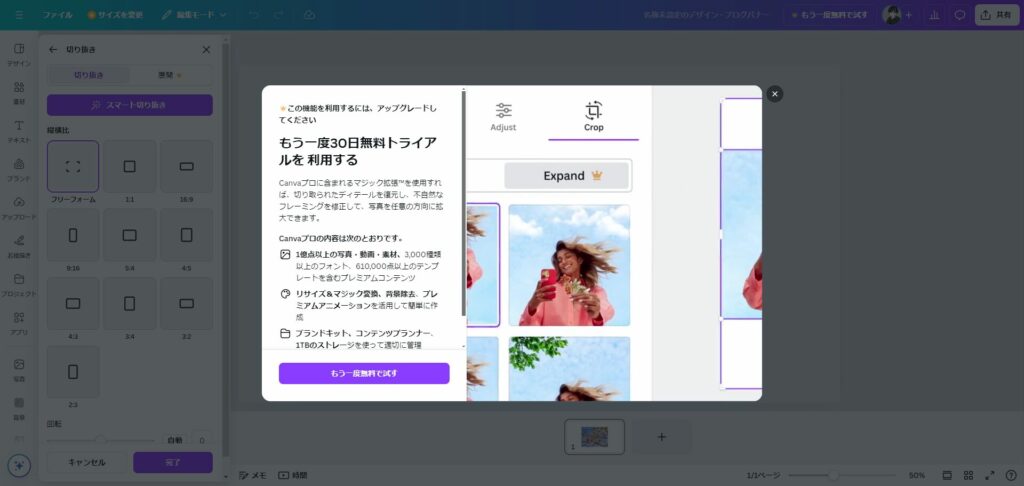Select the 切り抜き tab
Screen dimensions: 1024x486
coord(89,75)
